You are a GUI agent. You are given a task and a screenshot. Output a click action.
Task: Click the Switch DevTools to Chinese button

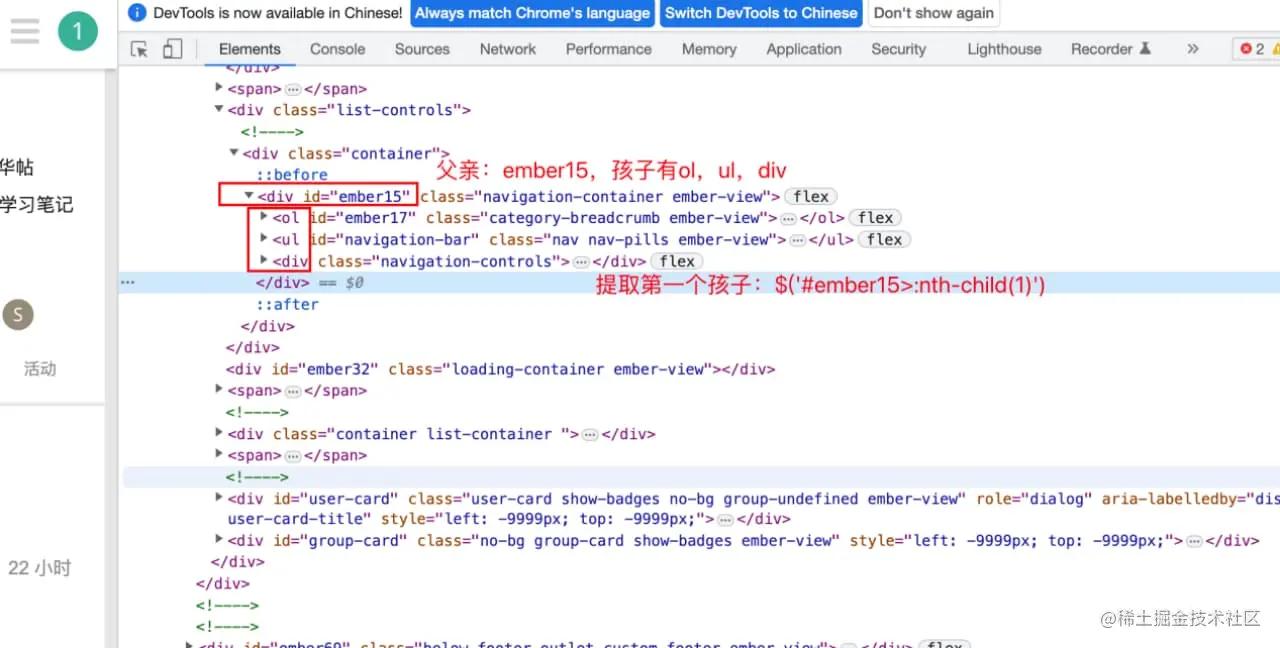(x=761, y=13)
